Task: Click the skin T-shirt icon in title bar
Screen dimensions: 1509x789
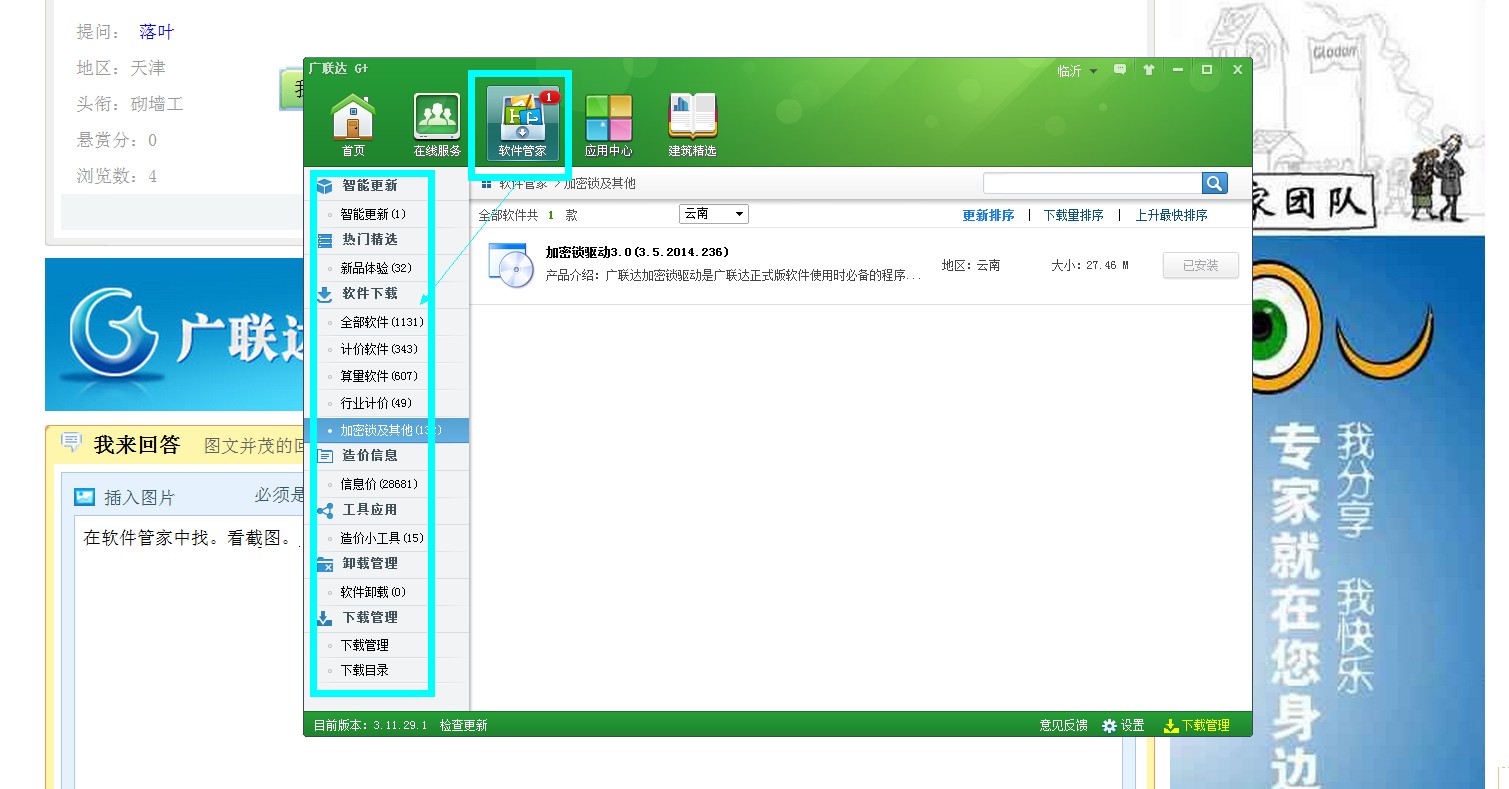Action: [x=1148, y=70]
